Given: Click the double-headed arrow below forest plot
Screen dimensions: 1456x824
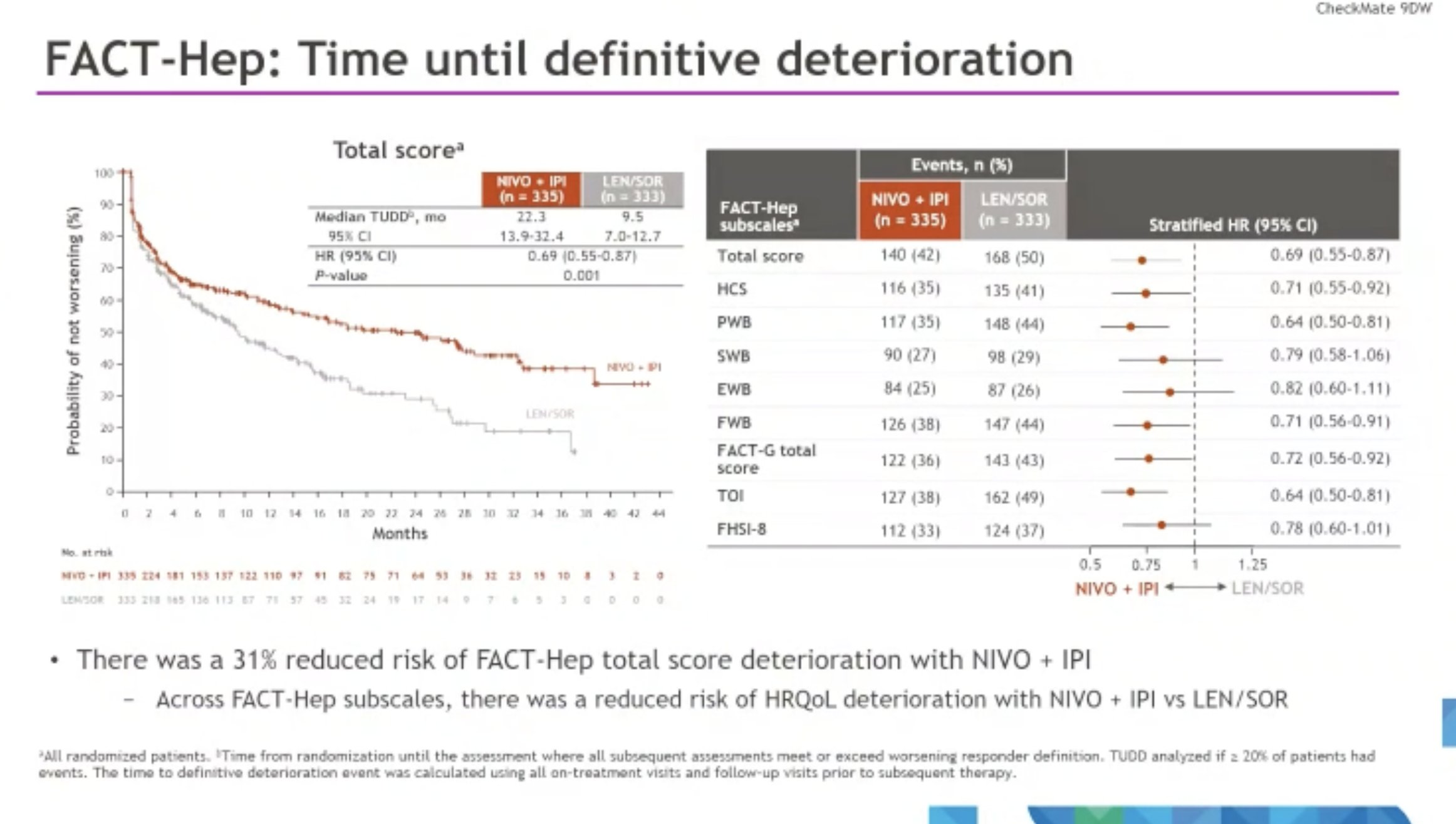Looking at the screenshot, I should 1195,587.
